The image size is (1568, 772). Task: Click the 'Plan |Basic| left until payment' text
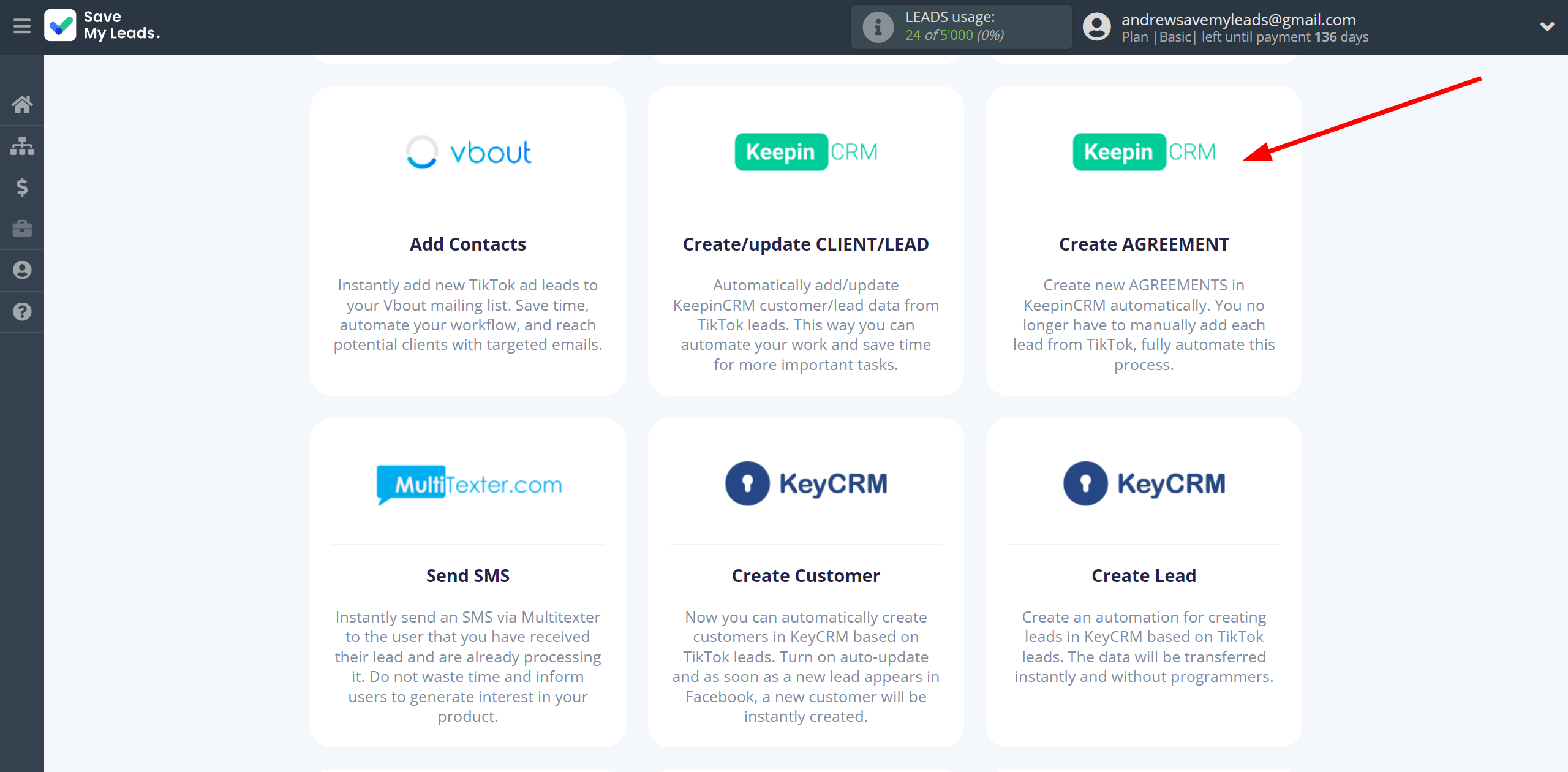pyautogui.click(x=1245, y=37)
